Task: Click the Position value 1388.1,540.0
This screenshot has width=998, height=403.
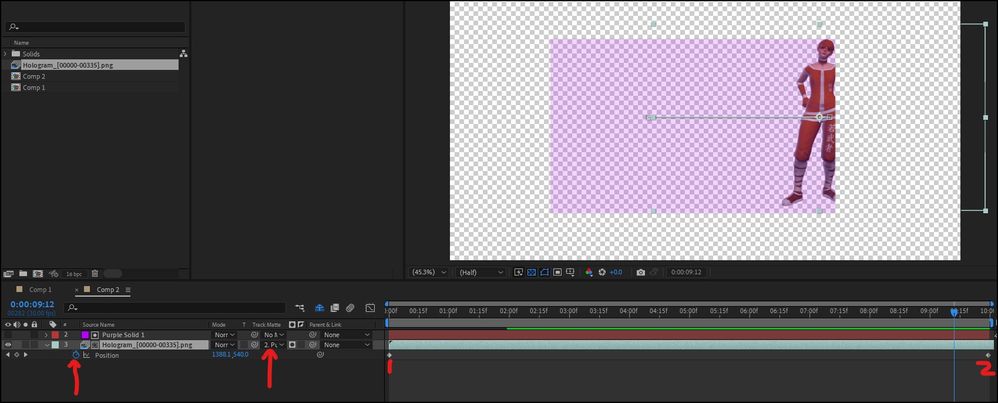Action: click(230, 355)
